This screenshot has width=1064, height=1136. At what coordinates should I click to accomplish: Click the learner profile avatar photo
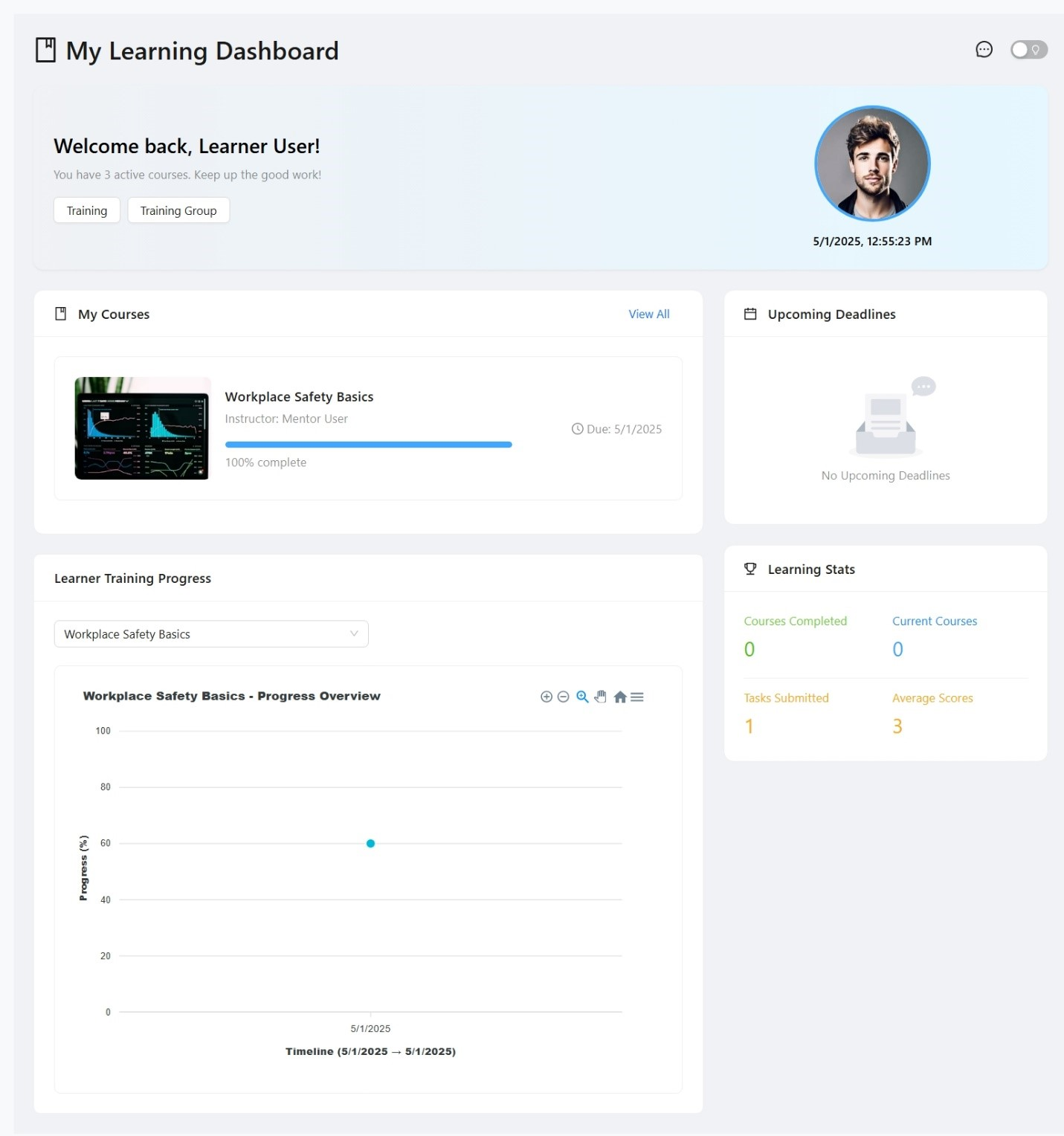tap(872, 164)
